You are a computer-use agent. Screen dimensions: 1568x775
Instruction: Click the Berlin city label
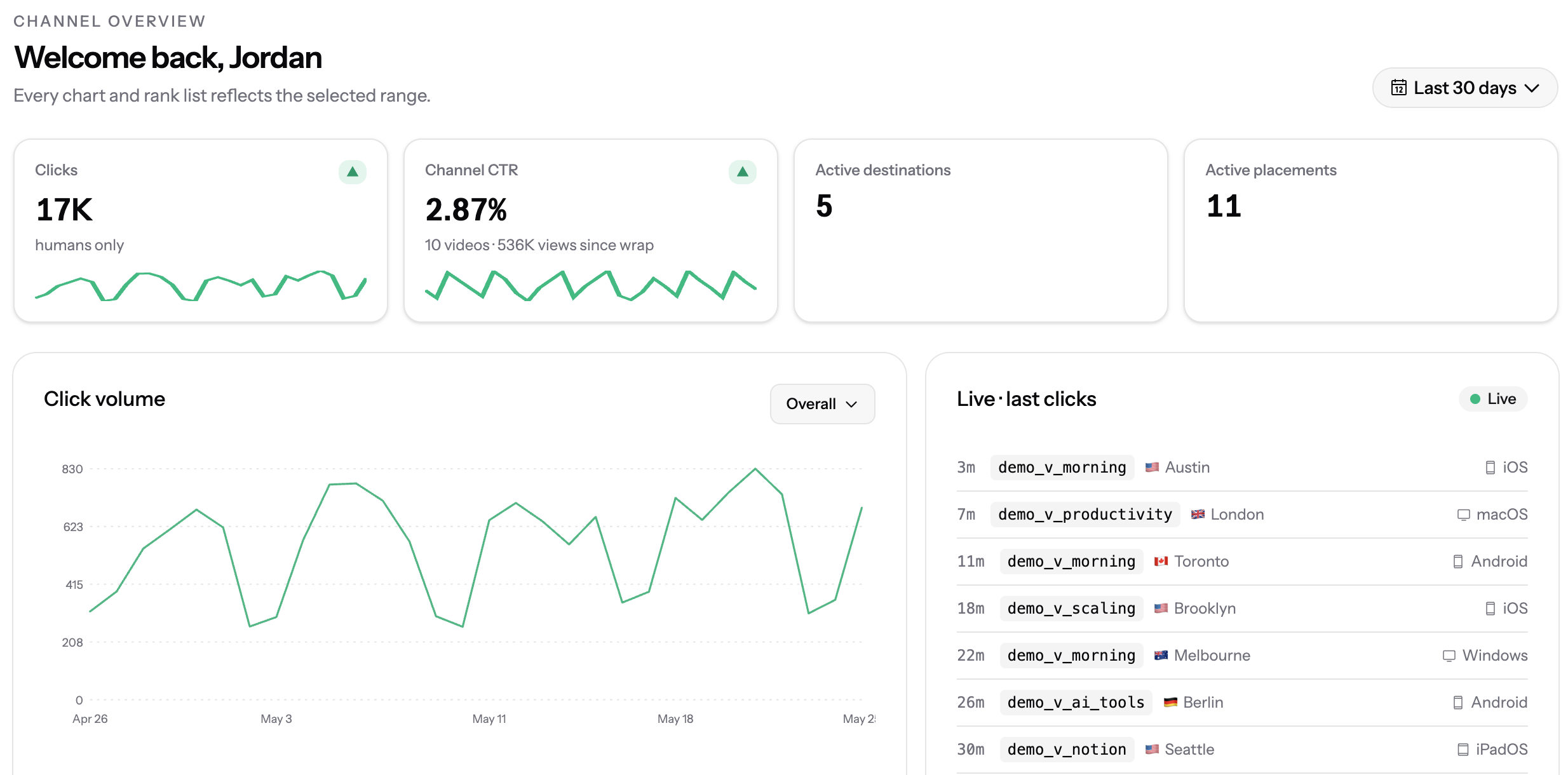1203,703
